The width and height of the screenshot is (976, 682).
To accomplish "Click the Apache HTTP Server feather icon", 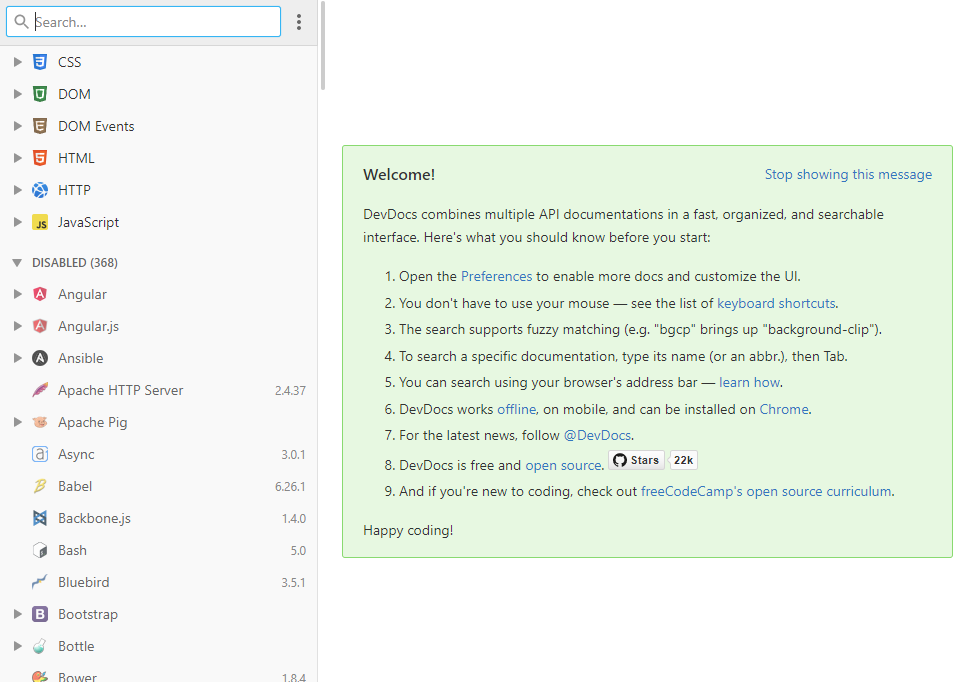I will coord(40,390).
